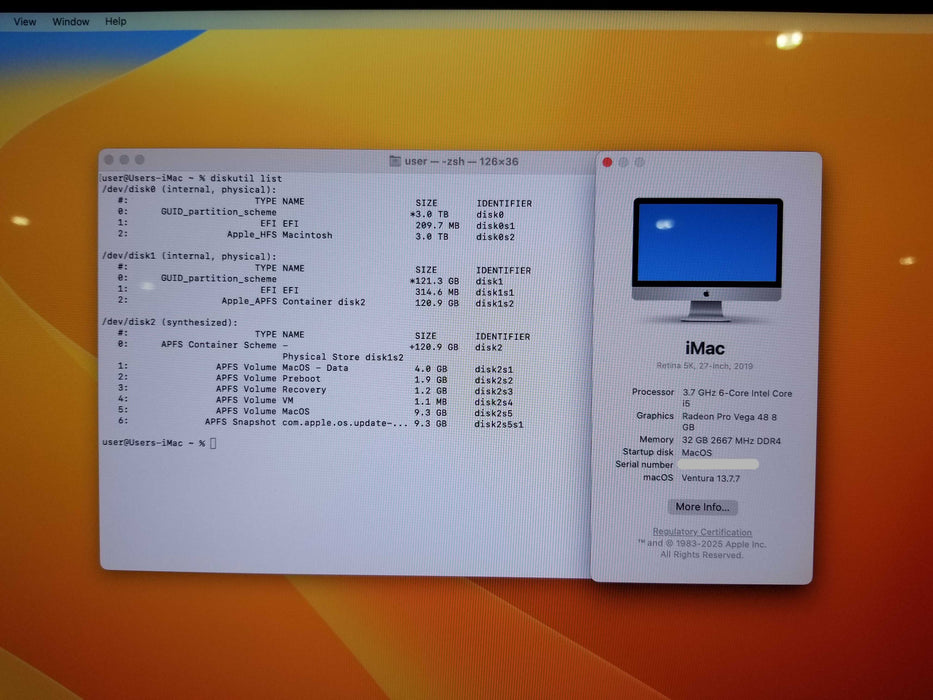Open the Regulatory Certification link
Screen dimensions: 933x700
click(702, 532)
